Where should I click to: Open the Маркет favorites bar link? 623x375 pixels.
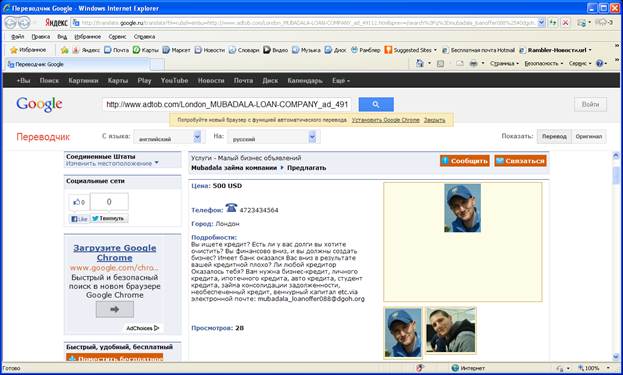click(x=176, y=50)
